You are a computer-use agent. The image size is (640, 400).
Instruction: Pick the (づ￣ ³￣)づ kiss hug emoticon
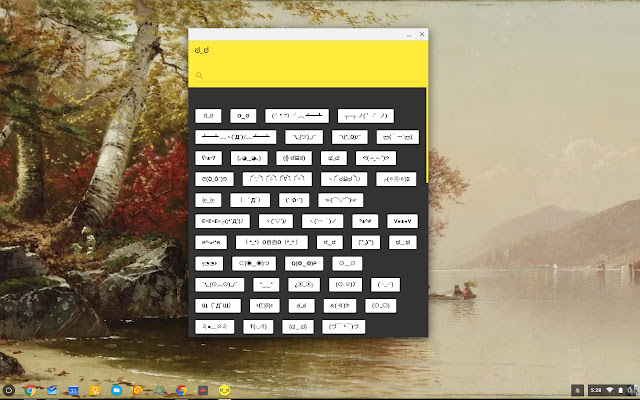point(344,327)
